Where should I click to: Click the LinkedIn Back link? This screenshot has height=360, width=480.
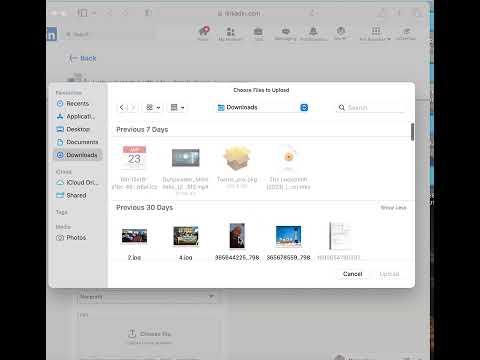pyautogui.click(x=82, y=59)
